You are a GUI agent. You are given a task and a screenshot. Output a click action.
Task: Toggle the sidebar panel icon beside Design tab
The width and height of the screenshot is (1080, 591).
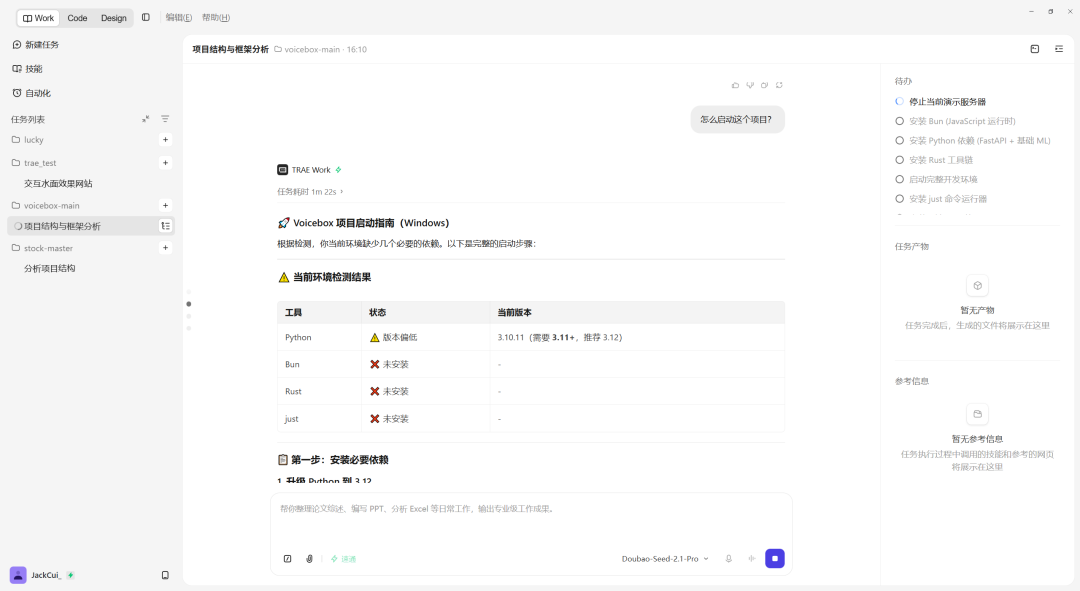146,17
